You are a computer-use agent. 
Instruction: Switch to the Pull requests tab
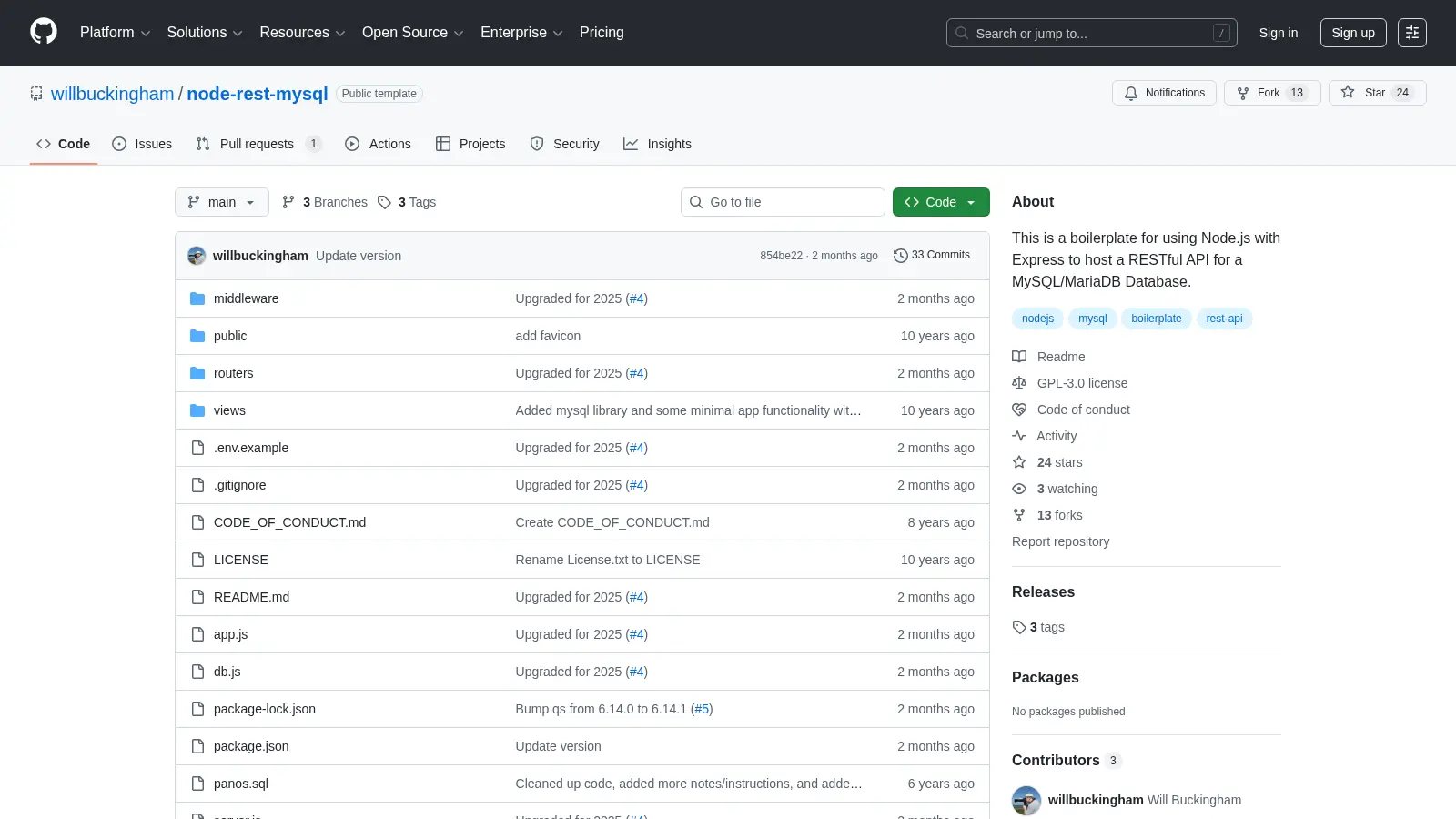(258, 144)
